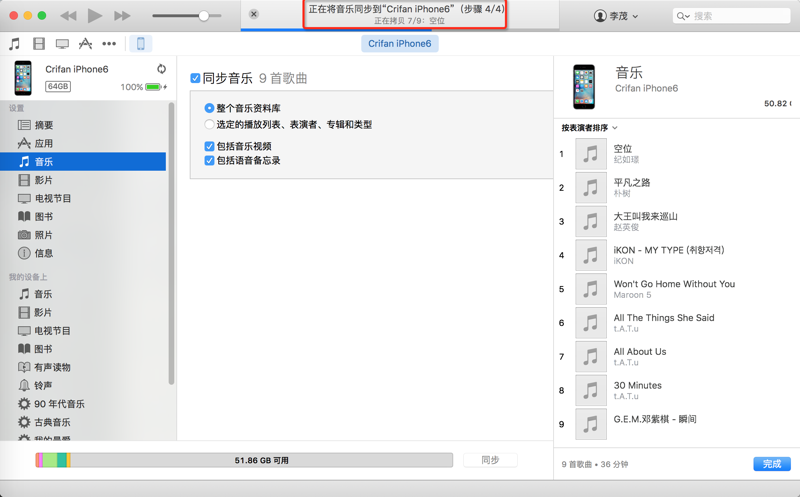The height and width of the screenshot is (497, 800).
Task: Select the song 空位
Action: 677,154
